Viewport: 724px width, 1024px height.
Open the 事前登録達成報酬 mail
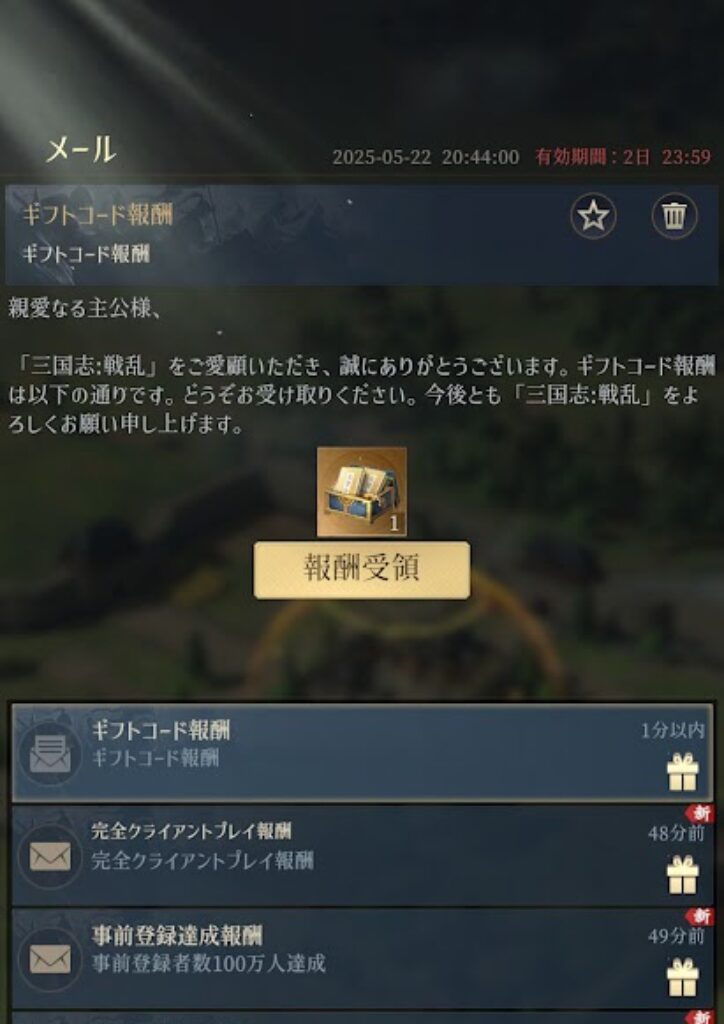(362, 958)
